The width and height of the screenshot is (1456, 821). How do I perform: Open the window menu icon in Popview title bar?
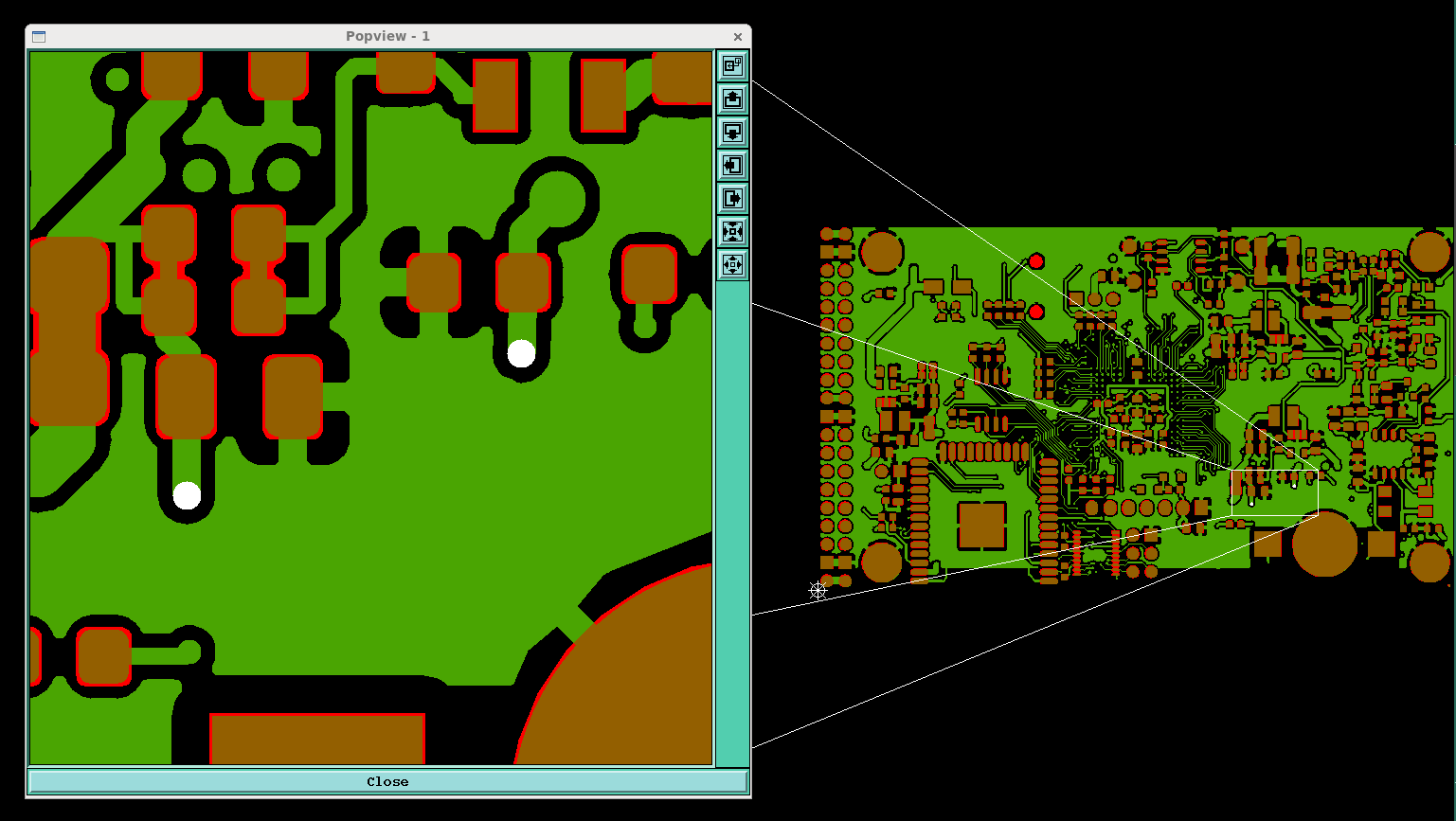pyautogui.click(x=39, y=37)
